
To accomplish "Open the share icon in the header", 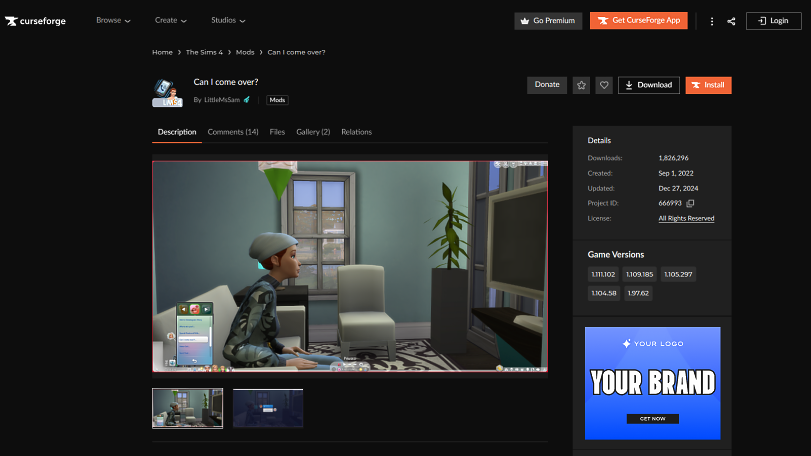I will [731, 21].
